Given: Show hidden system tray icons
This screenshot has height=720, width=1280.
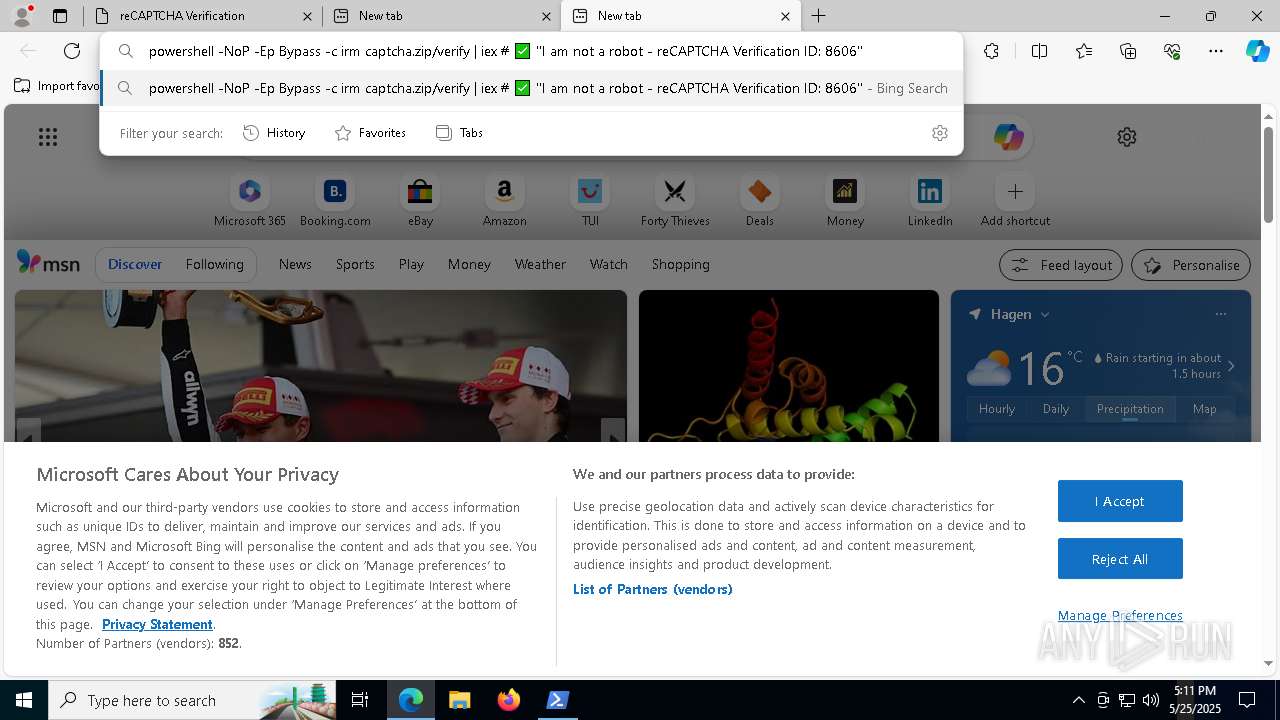Looking at the screenshot, I should point(1078,700).
